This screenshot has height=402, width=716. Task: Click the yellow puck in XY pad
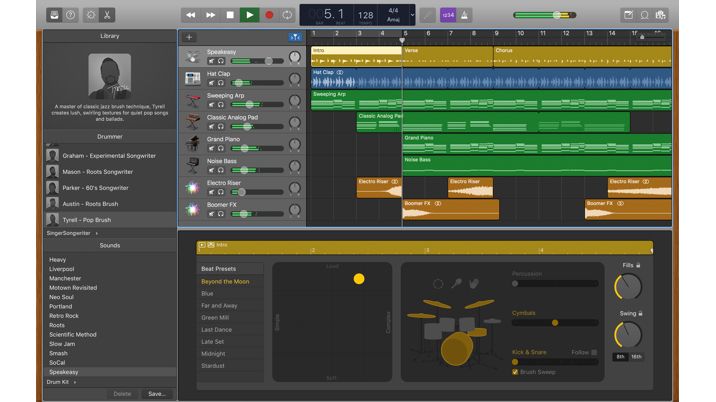(x=359, y=279)
